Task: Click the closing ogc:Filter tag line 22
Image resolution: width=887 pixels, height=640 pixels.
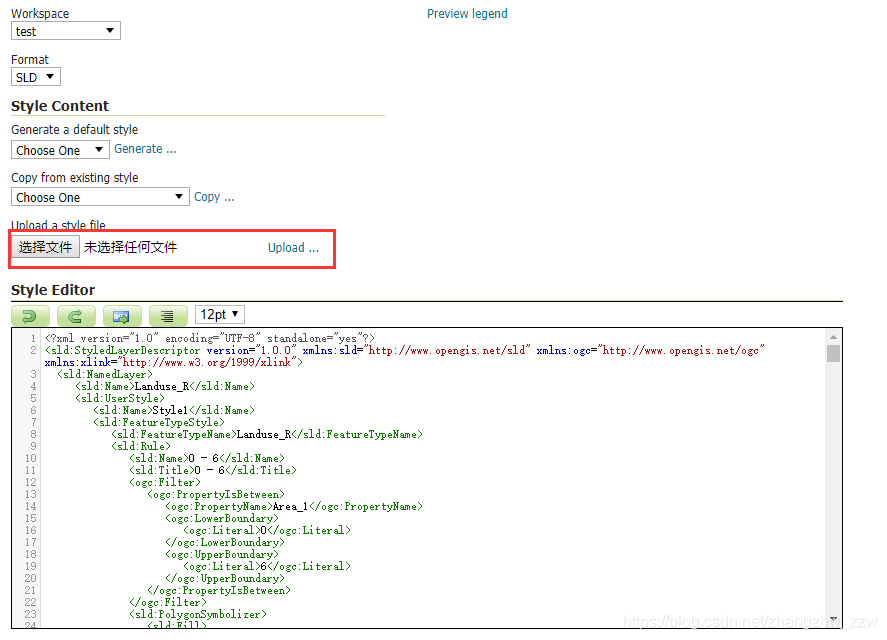Action: pyautogui.click(x=168, y=602)
